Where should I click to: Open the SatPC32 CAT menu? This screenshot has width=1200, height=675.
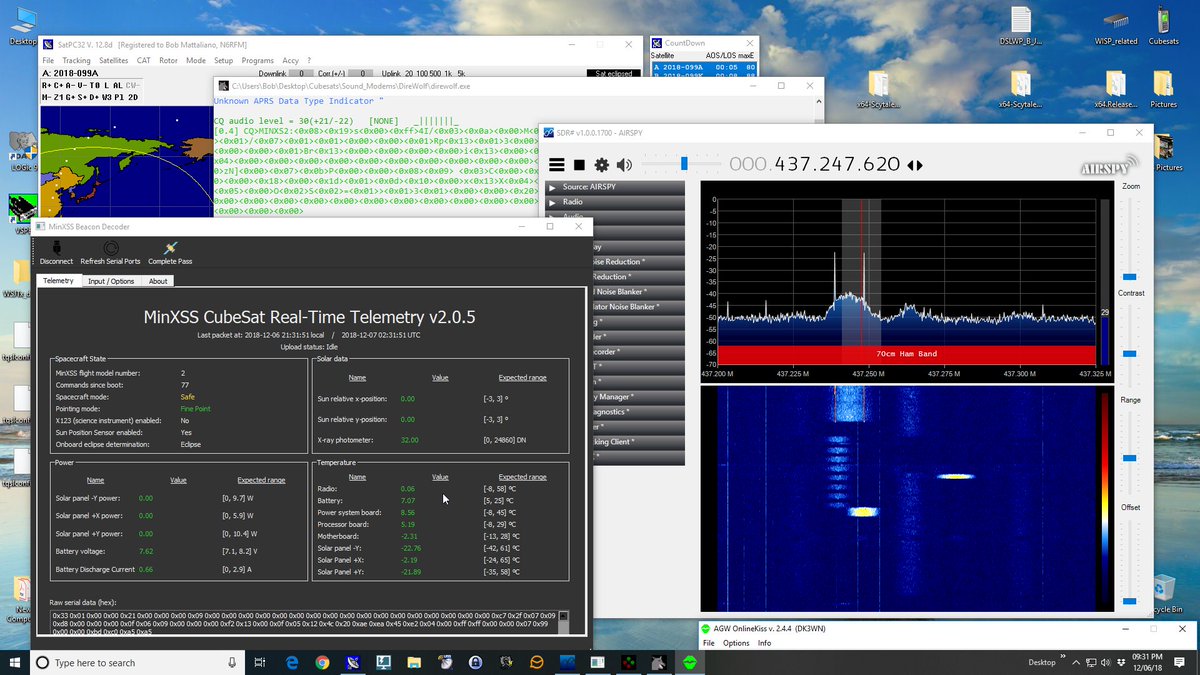click(144, 60)
